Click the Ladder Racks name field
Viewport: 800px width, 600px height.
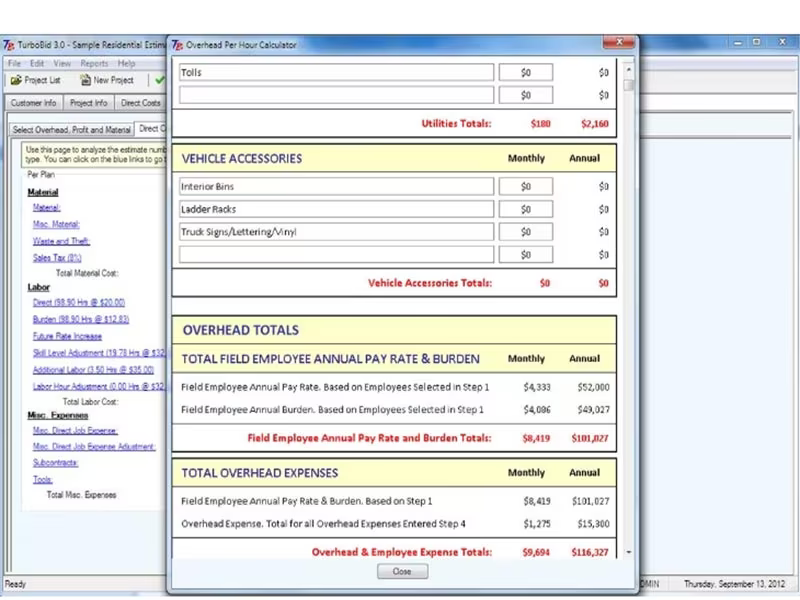coord(336,209)
